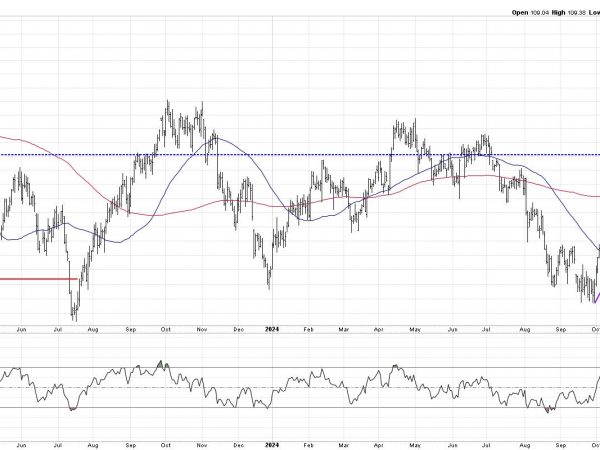Select the thick red horizontal support line
Screen dimensions: 600x450
click(38, 279)
